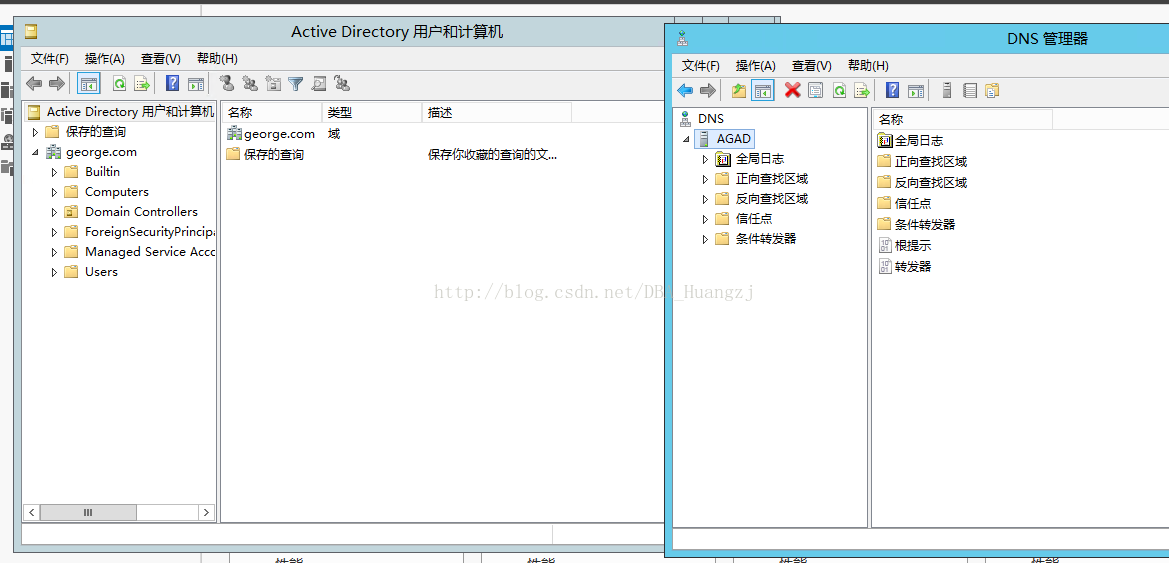Expand 全局日志 node in DNS tree

tap(705, 159)
